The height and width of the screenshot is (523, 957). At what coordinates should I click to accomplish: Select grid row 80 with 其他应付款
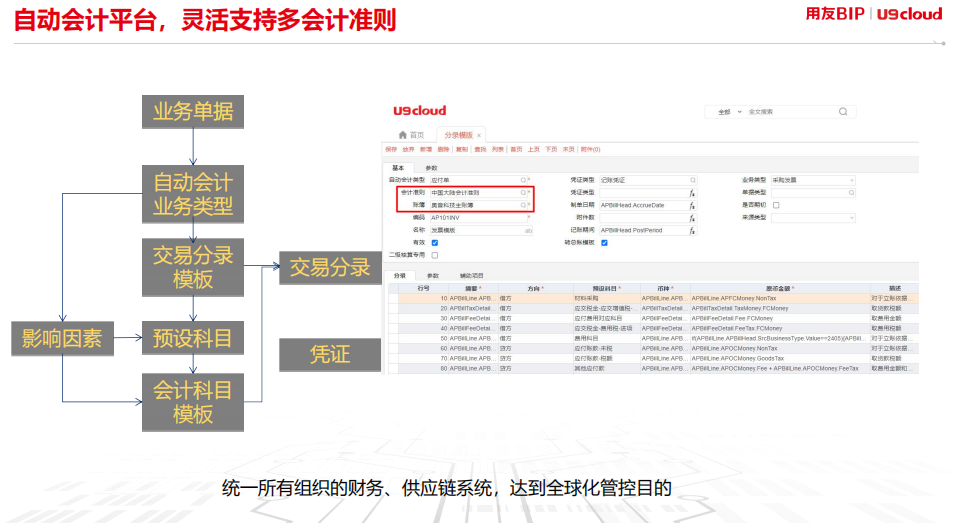click(653, 369)
